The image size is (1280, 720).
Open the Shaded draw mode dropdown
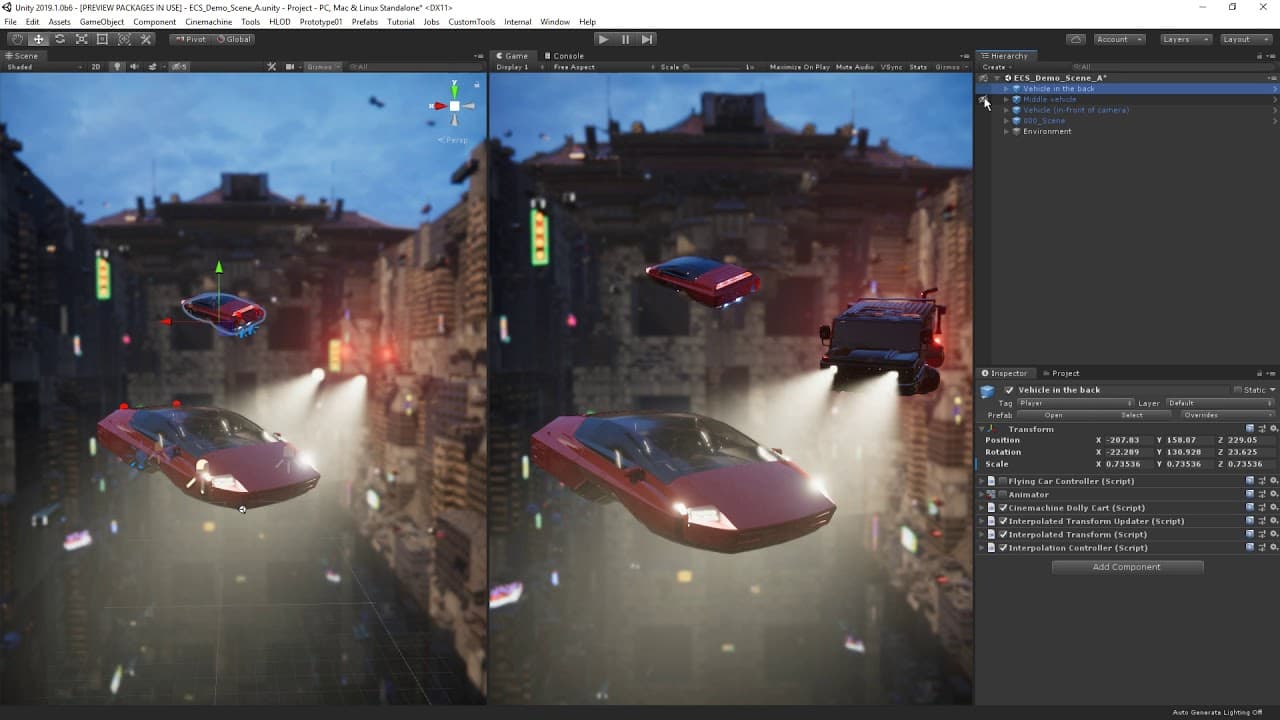[43, 67]
